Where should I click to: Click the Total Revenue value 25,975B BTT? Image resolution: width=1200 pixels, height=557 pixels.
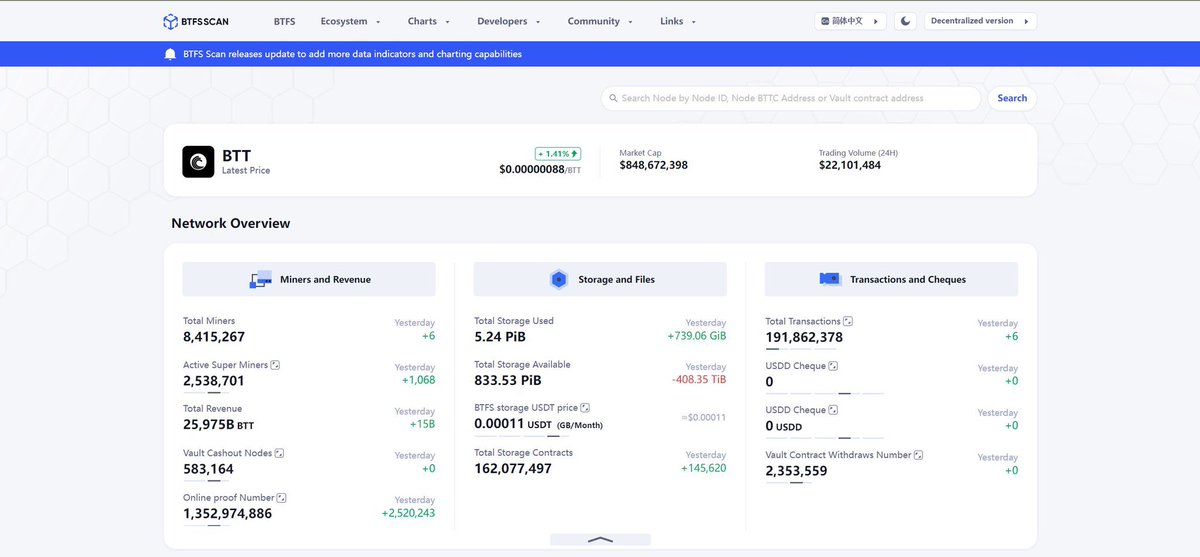219,425
